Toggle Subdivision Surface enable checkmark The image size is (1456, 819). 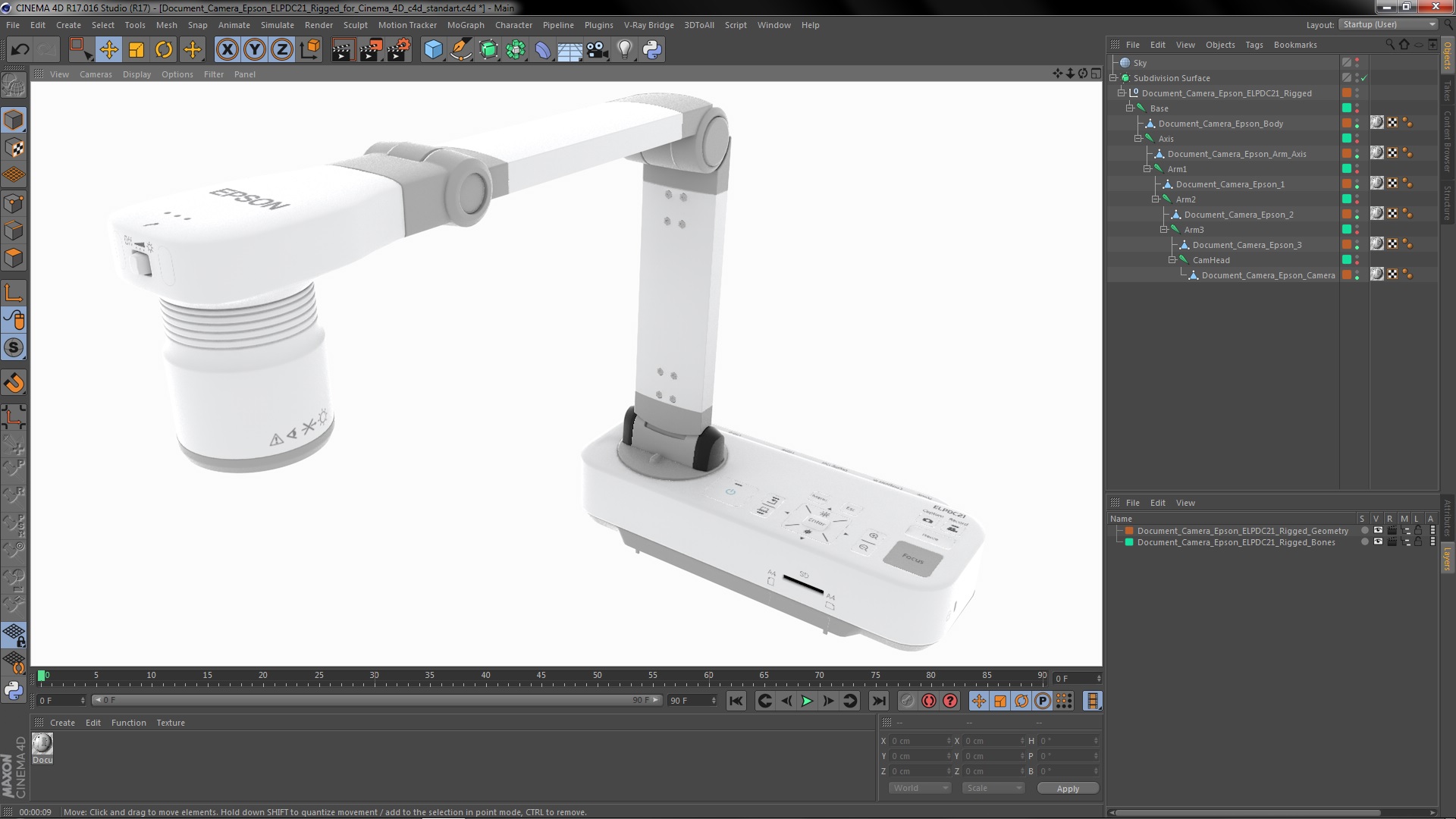pyautogui.click(x=1364, y=78)
